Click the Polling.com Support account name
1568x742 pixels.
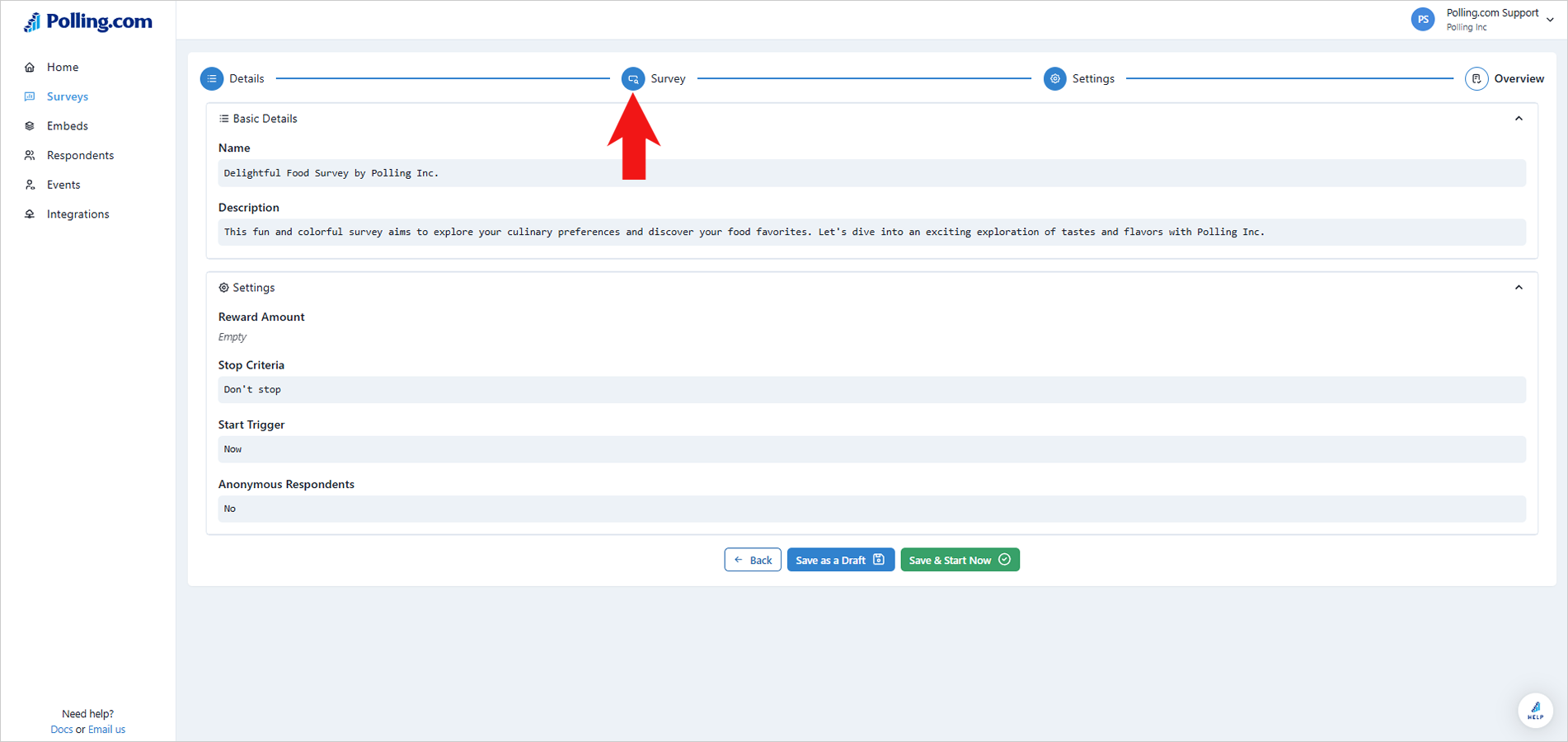coord(1492,12)
